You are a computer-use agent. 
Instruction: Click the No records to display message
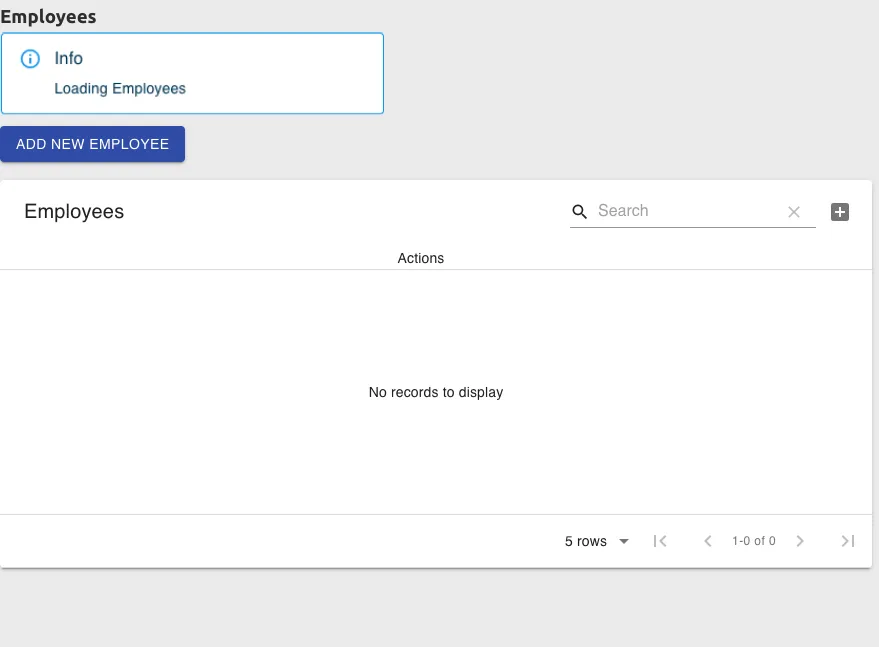point(436,392)
